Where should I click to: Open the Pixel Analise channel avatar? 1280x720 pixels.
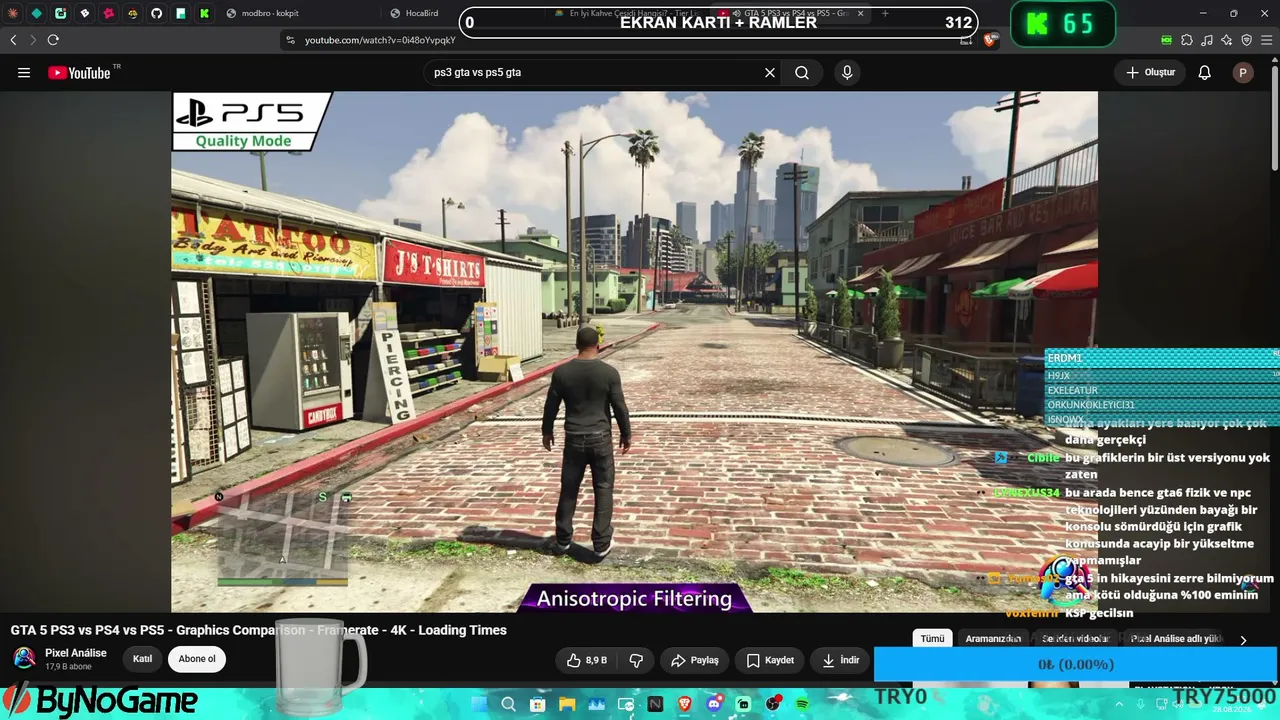24,658
